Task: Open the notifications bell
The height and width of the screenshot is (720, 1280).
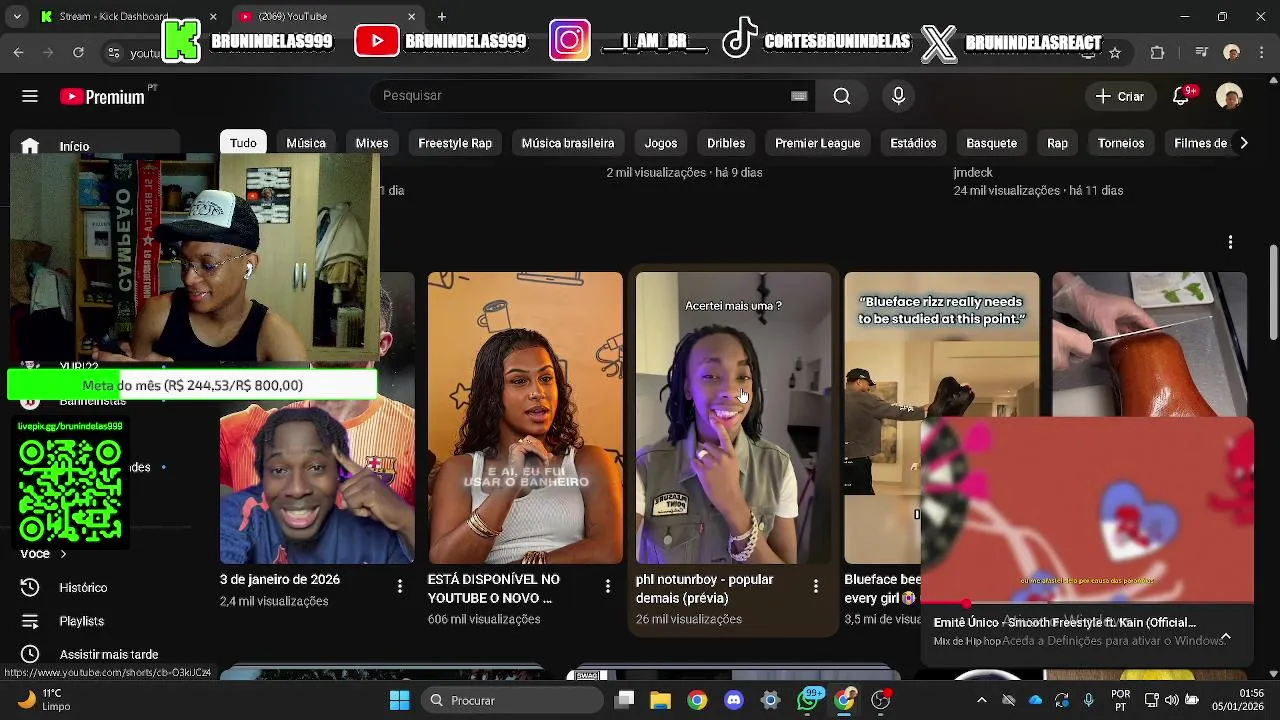Action: coord(1183,96)
